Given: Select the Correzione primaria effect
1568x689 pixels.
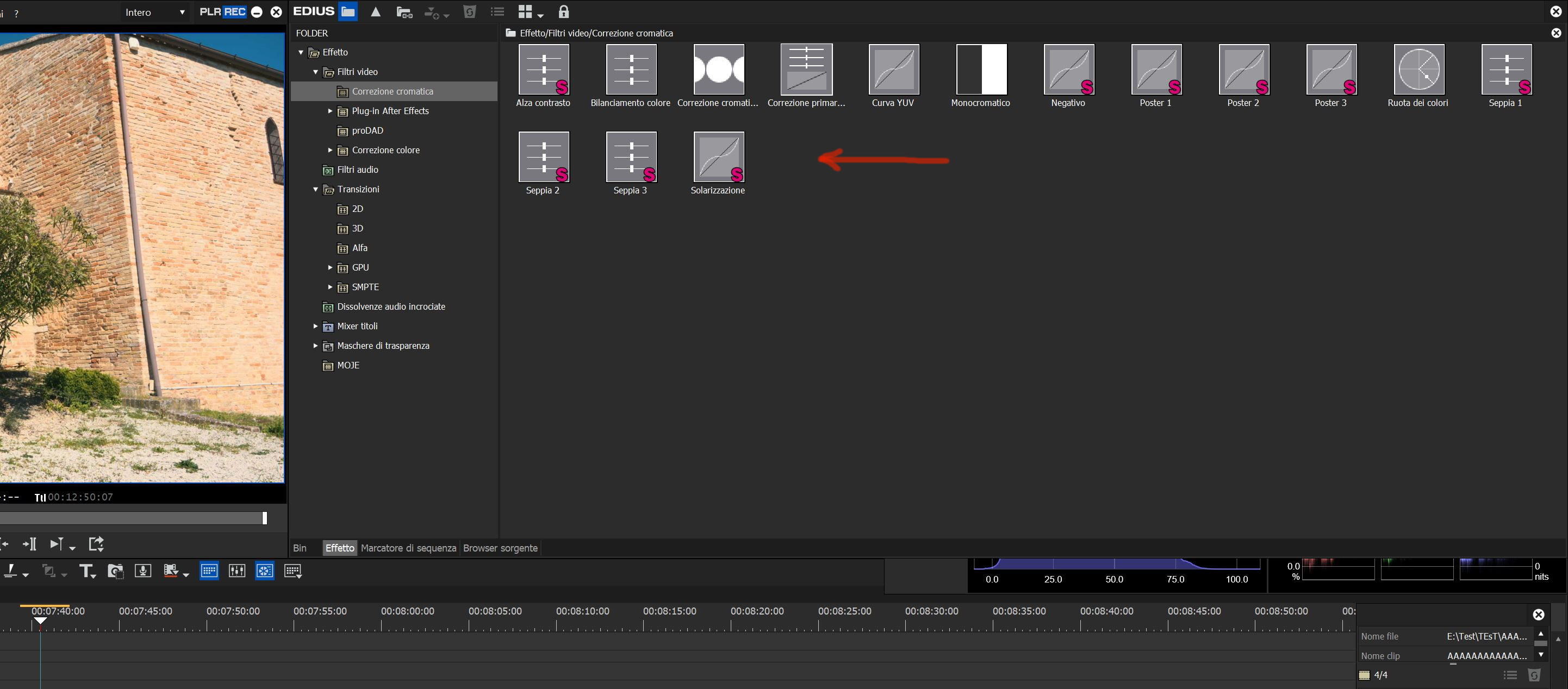Looking at the screenshot, I should 806,70.
